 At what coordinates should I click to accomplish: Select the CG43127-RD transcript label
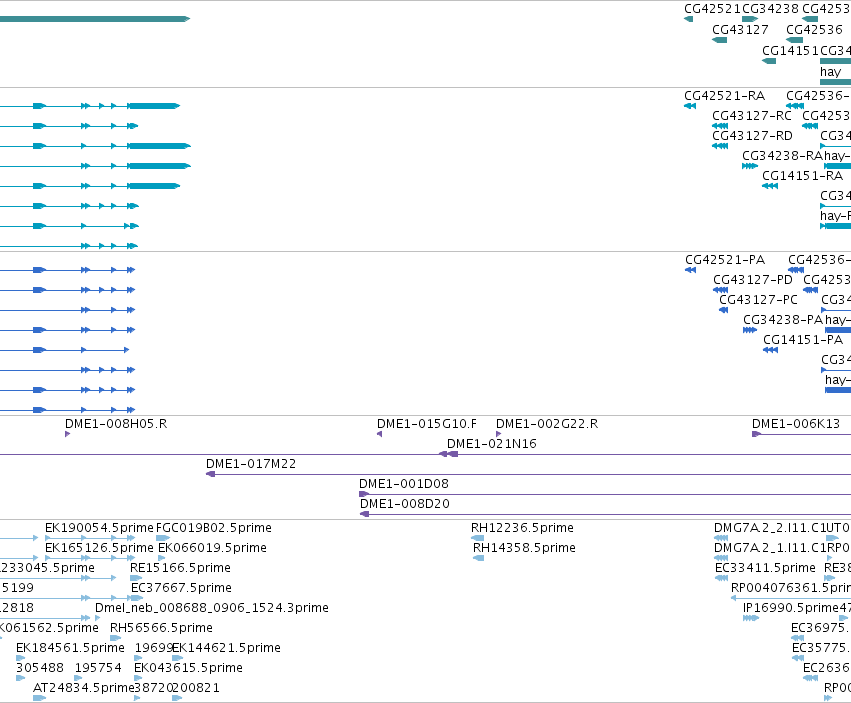click(752, 136)
